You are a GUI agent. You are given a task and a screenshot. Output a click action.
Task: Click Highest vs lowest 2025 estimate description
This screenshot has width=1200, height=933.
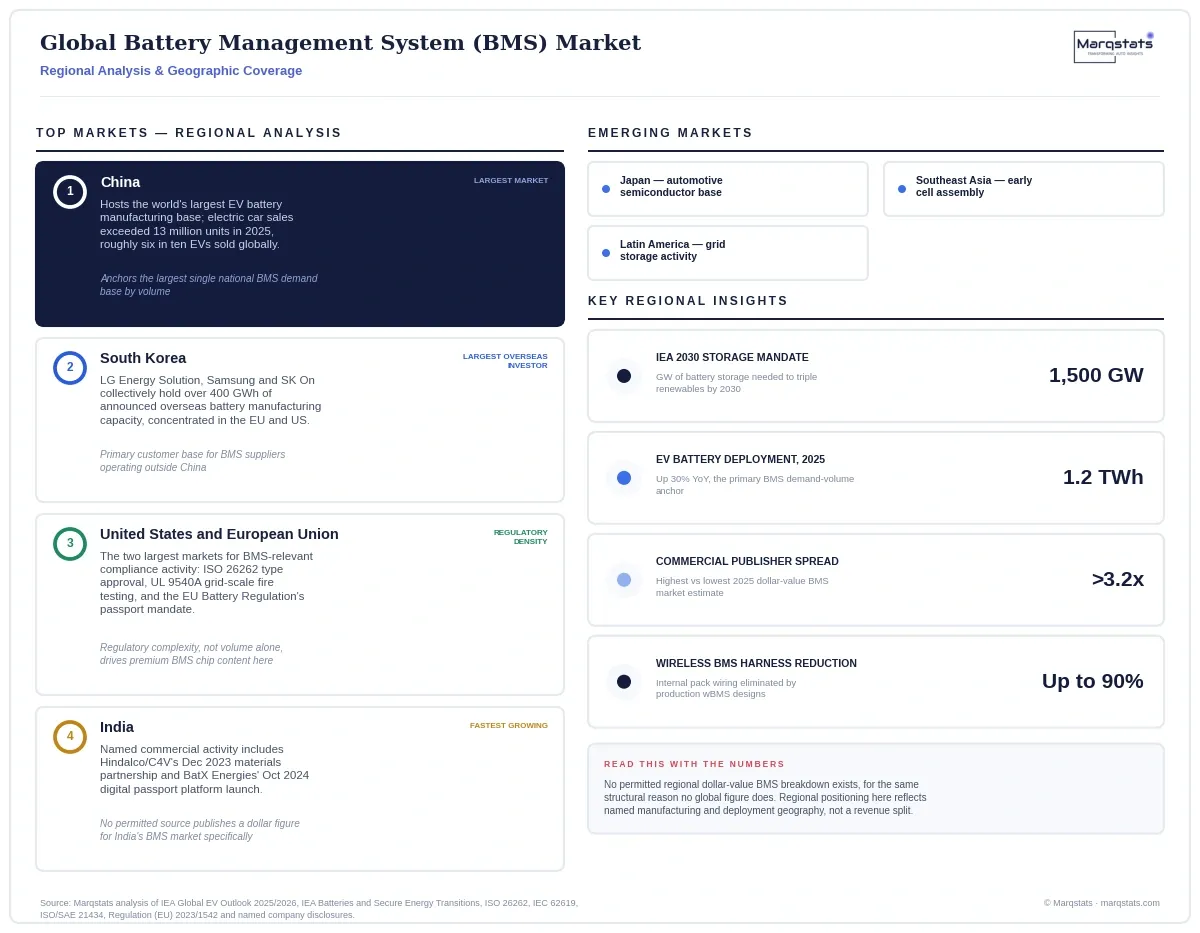[742, 586]
